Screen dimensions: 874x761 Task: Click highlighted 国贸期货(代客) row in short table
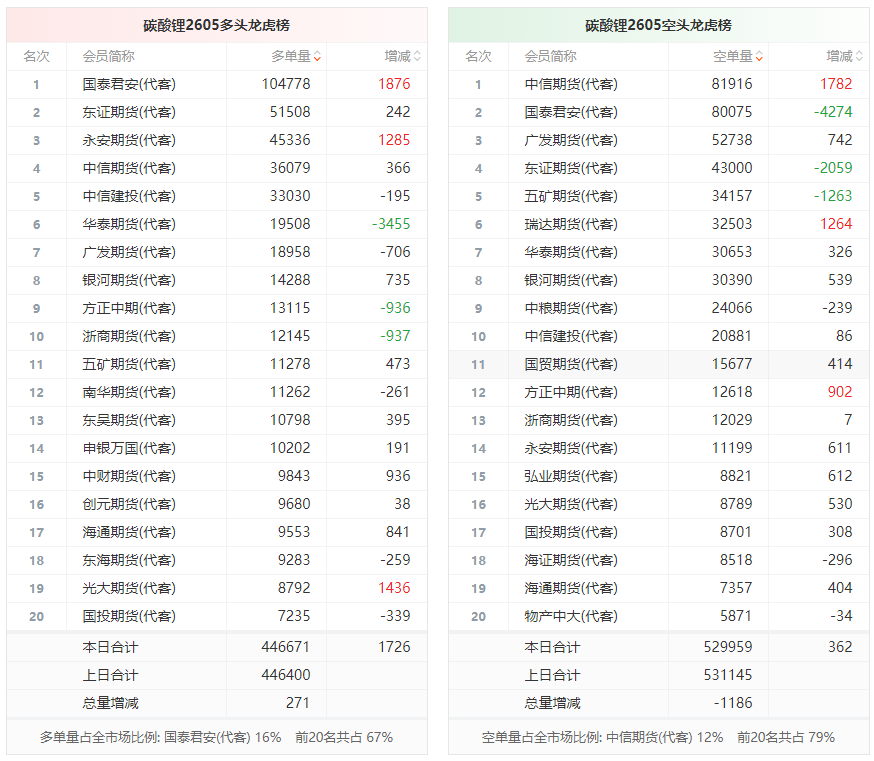coord(659,364)
